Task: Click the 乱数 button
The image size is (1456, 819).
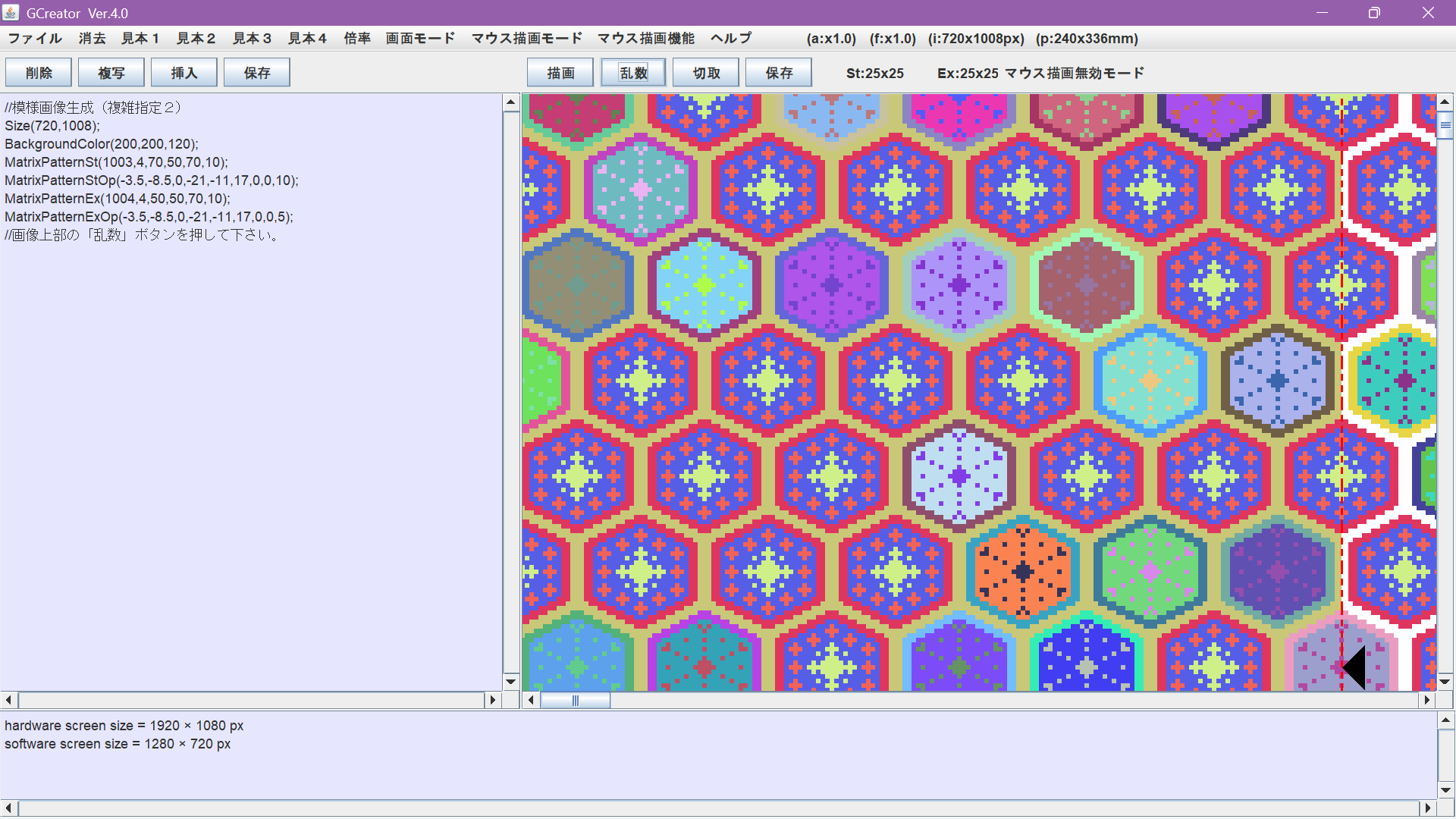Action: pyautogui.click(x=633, y=73)
